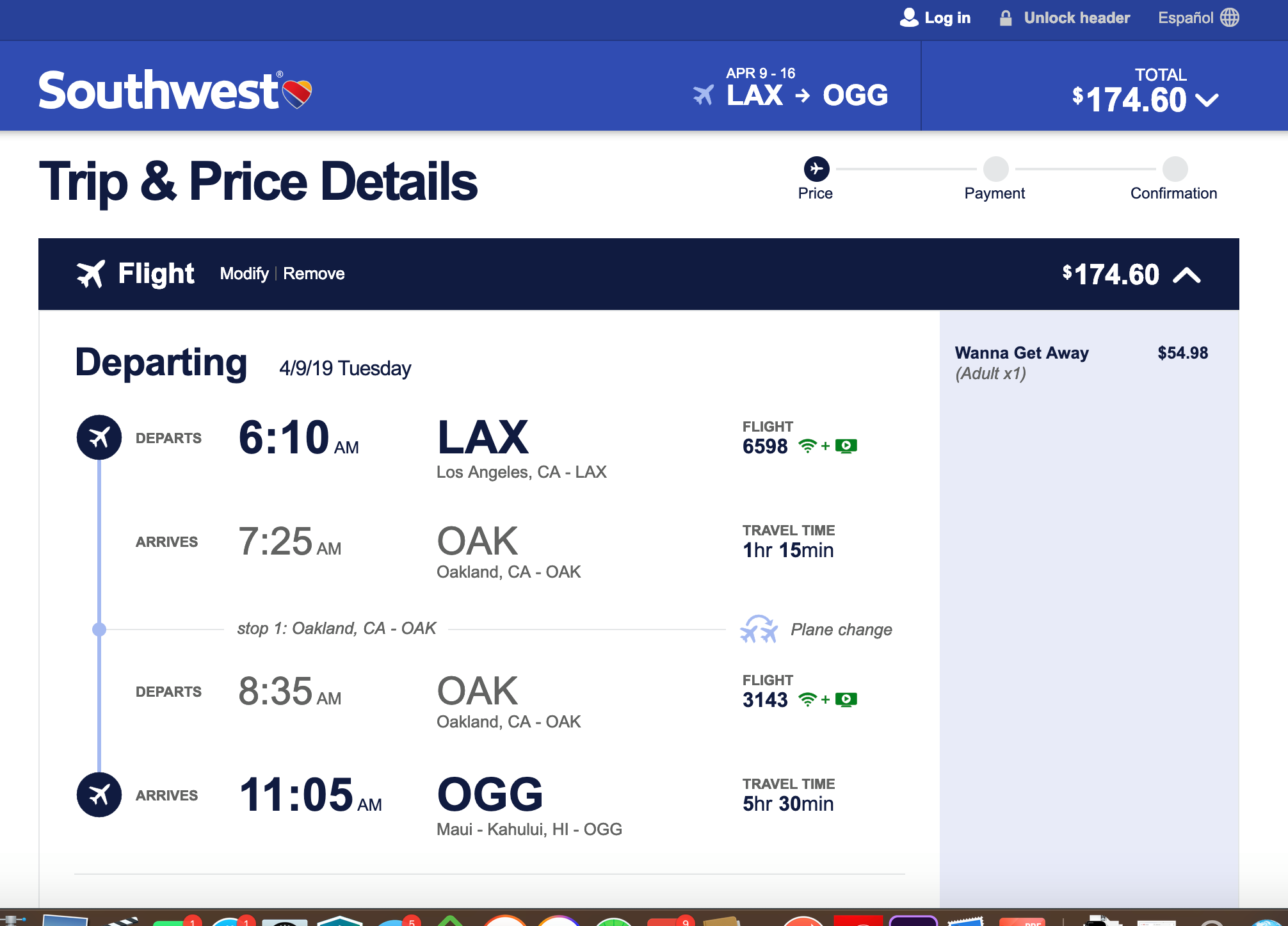Click the OGG arrival airplane icon
Screen dimensions: 1288x926
point(99,795)
